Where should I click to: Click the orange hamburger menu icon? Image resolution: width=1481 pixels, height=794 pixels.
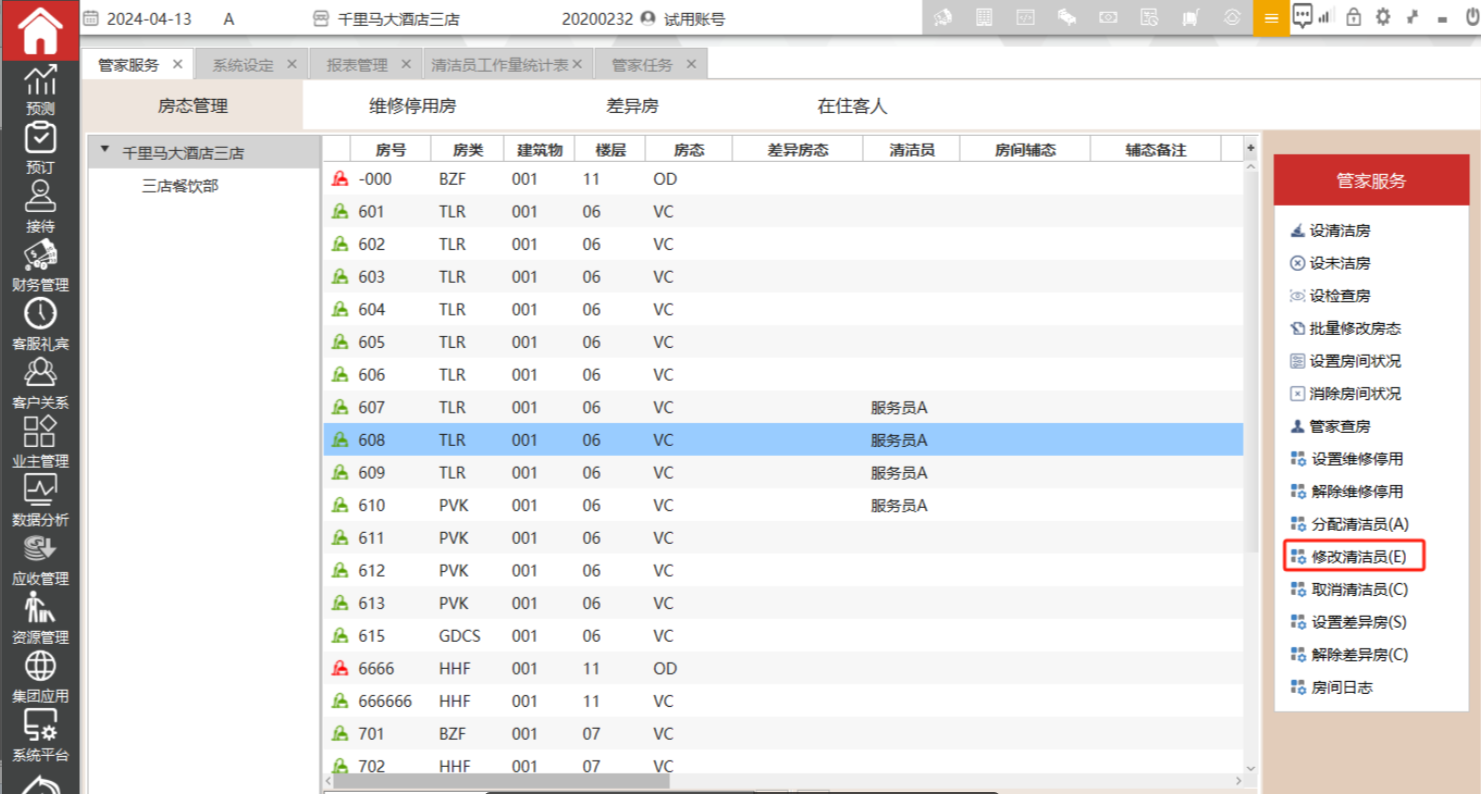coord(1271,18)
